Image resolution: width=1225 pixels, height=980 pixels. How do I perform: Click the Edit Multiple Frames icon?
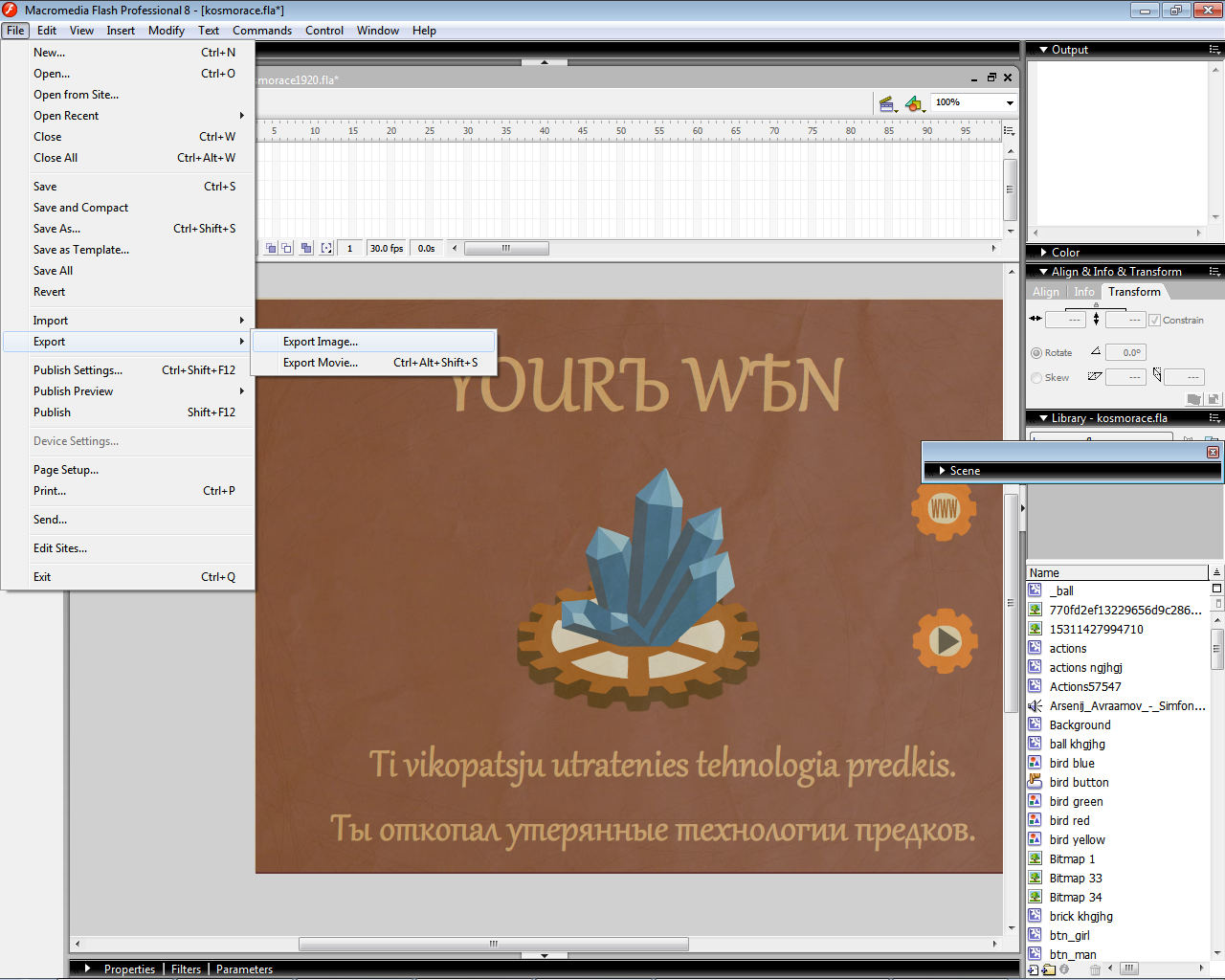point(306,249)
